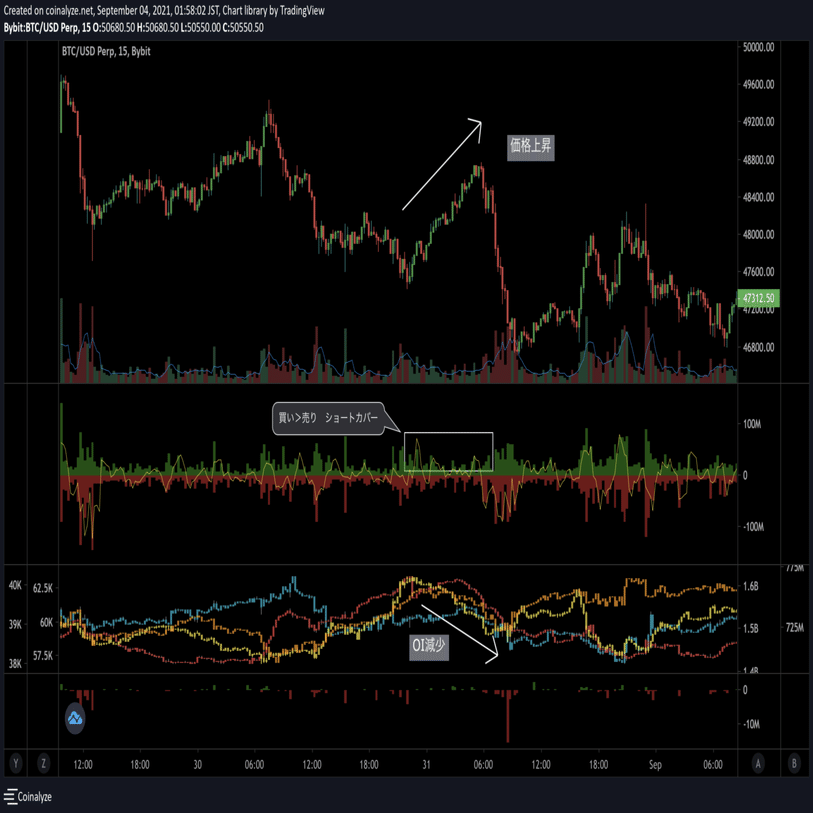Click the 1.6B open interest axis label
The image size is (813, 813).
coord(751,586)
